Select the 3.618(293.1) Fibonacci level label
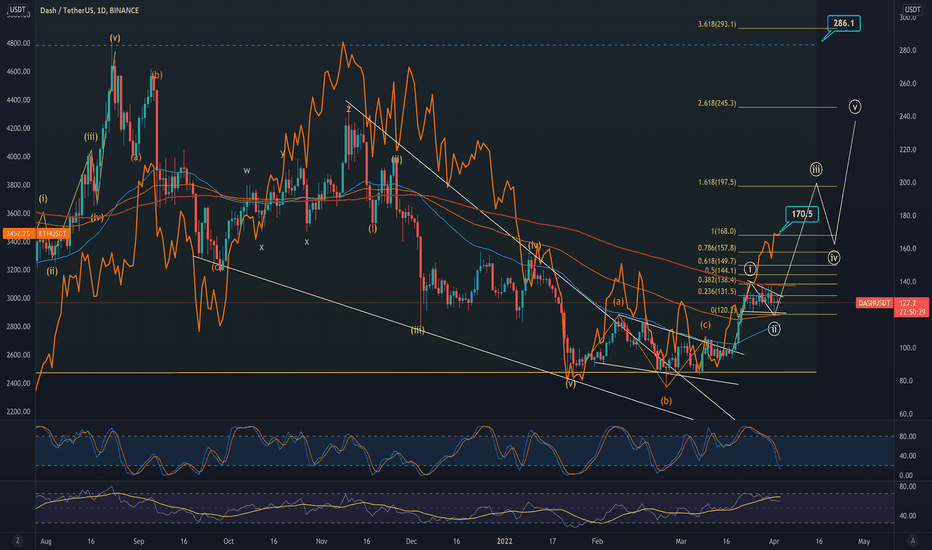Viewport: 932px width, 550px height. coord(717,24)
